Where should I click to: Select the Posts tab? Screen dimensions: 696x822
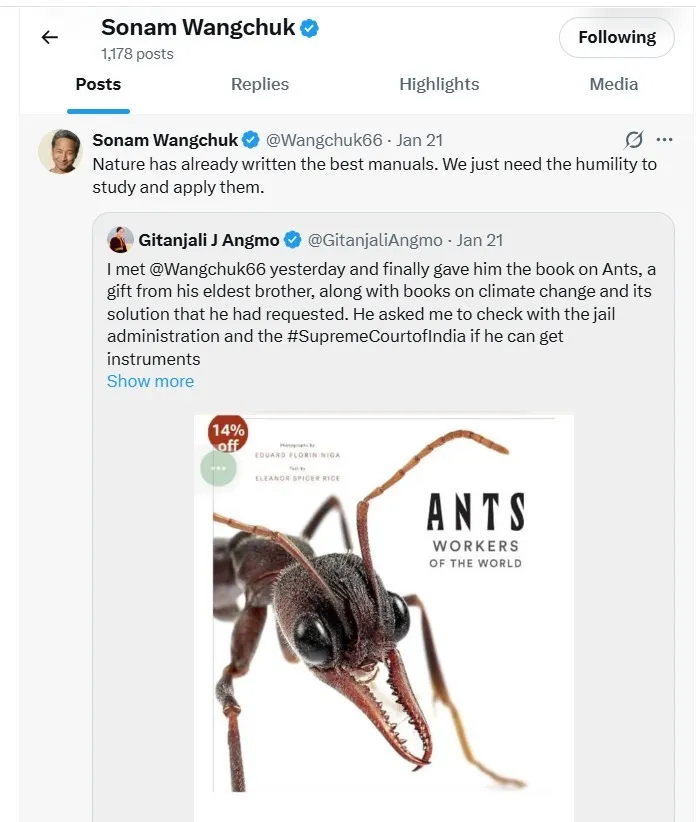pyautogui.click(x=98, y=84)
